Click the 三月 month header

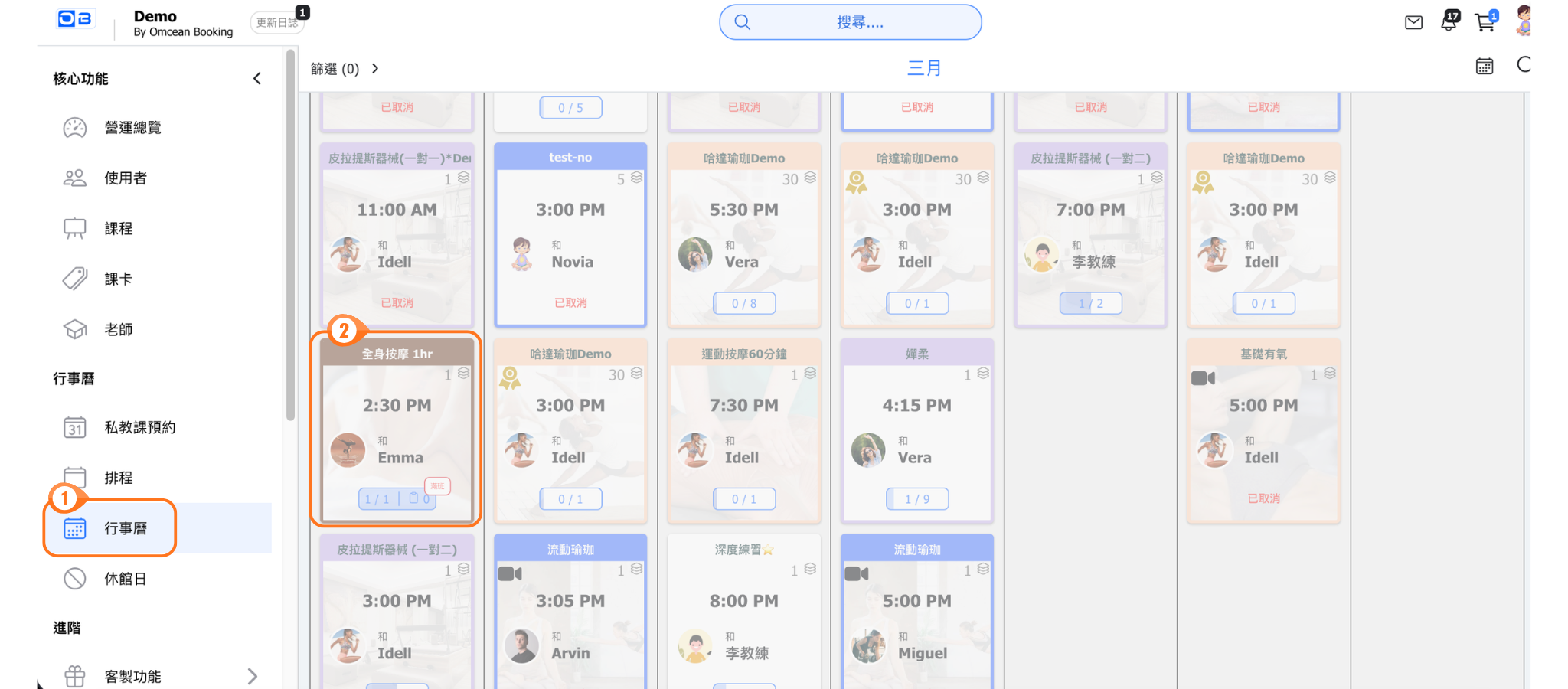point(923,68)
